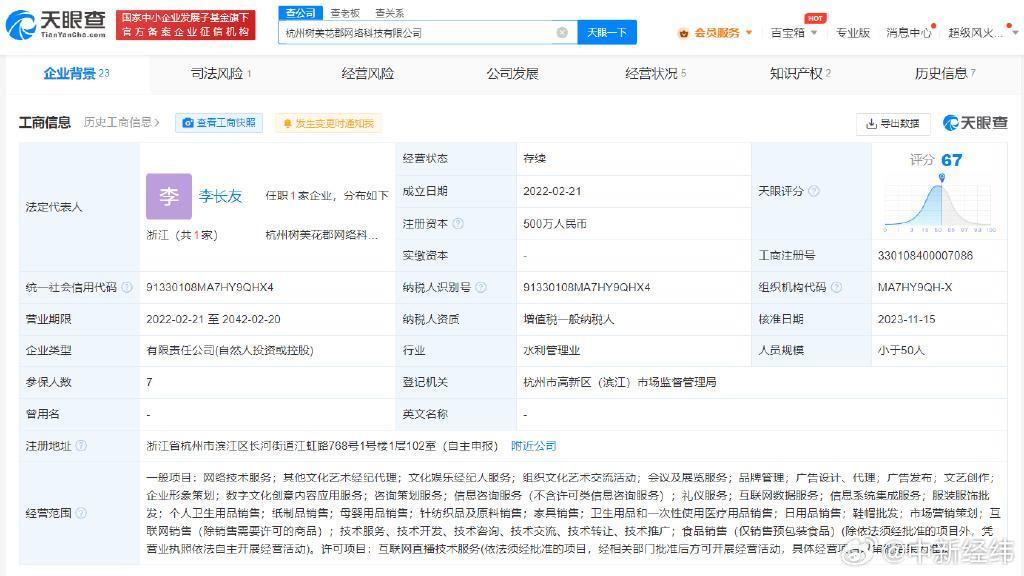Click the HOT badge above 百宝箱
Image resolution: width=1024 pixels, height=576 pixels.
[x=816, y=18]
